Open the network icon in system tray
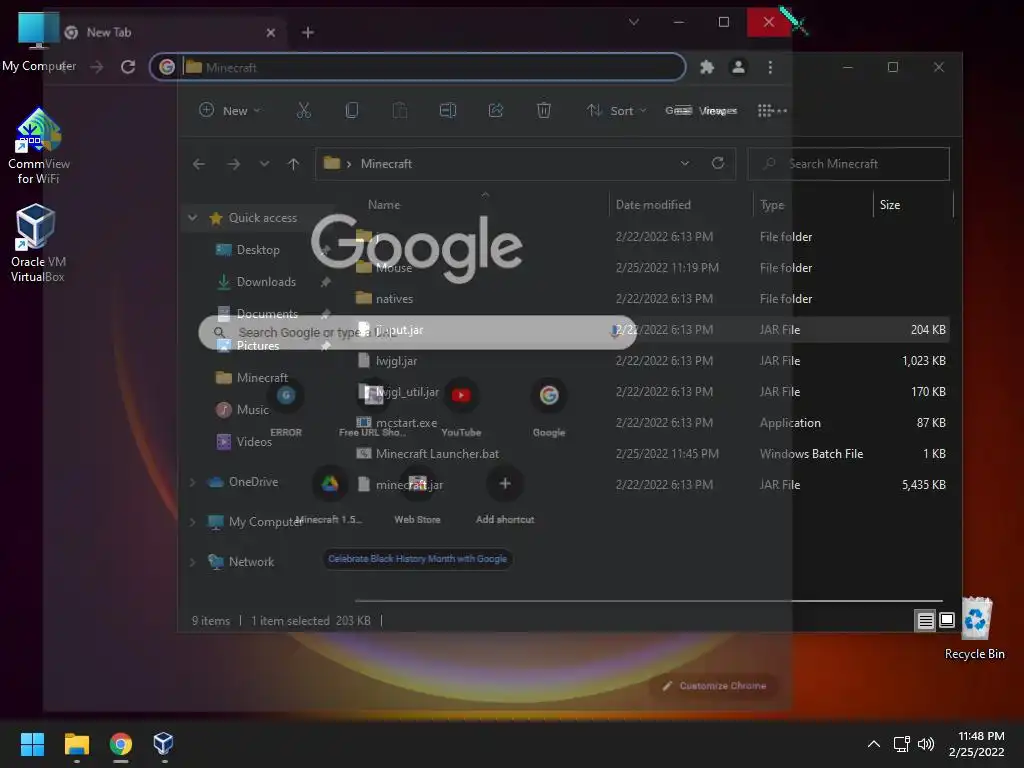 pos(902,744)
